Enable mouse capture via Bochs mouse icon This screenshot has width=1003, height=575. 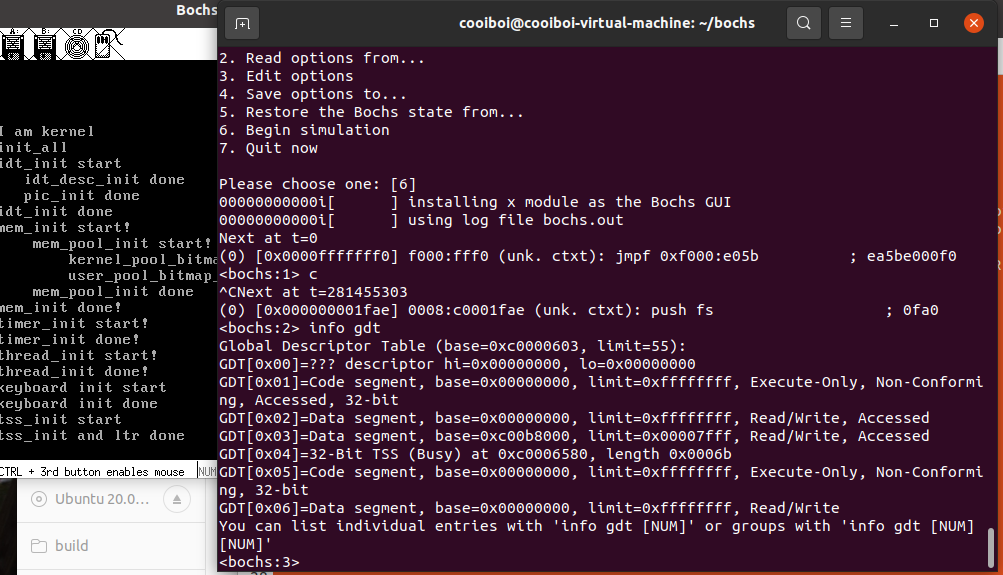(109, 44)
